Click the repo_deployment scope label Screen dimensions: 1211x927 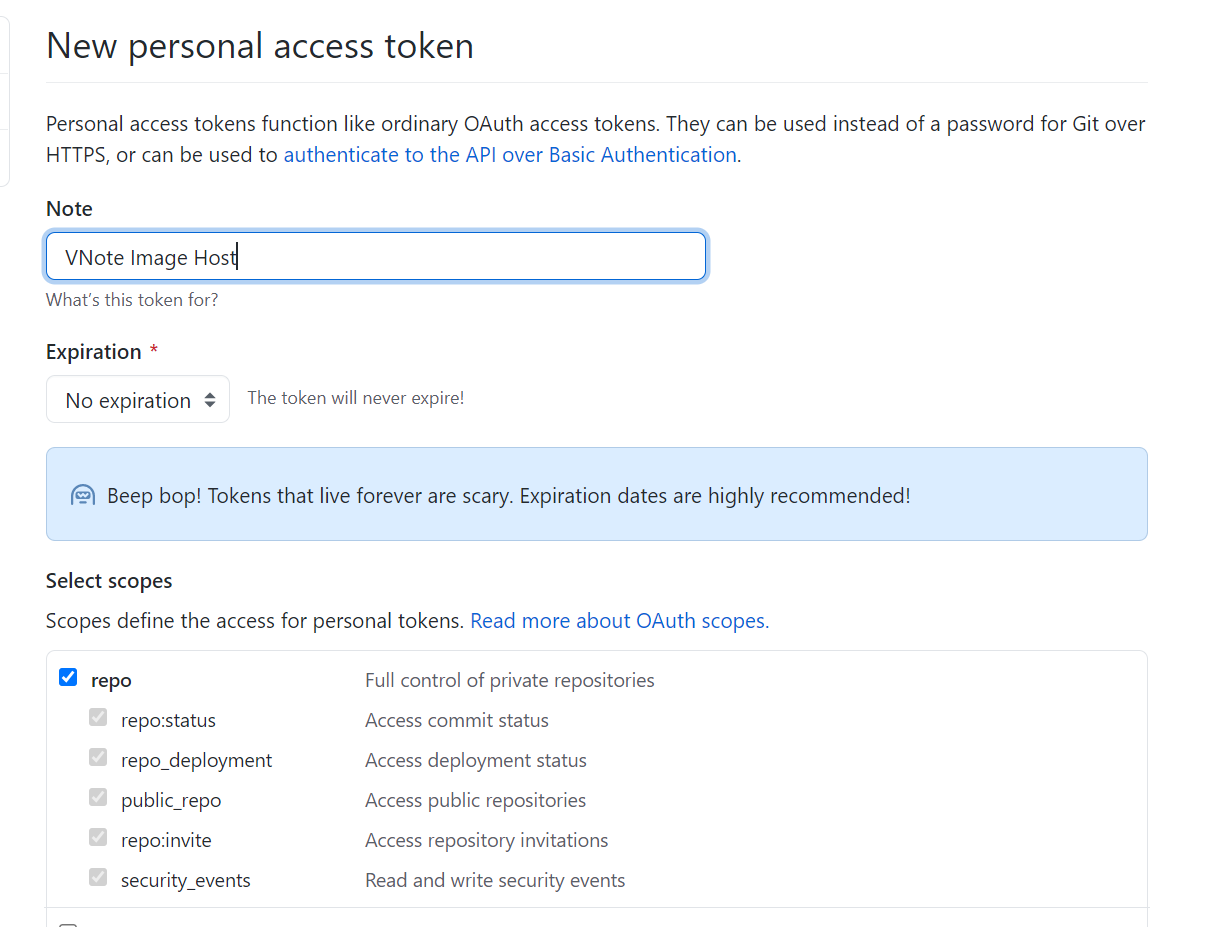[197, 760]
